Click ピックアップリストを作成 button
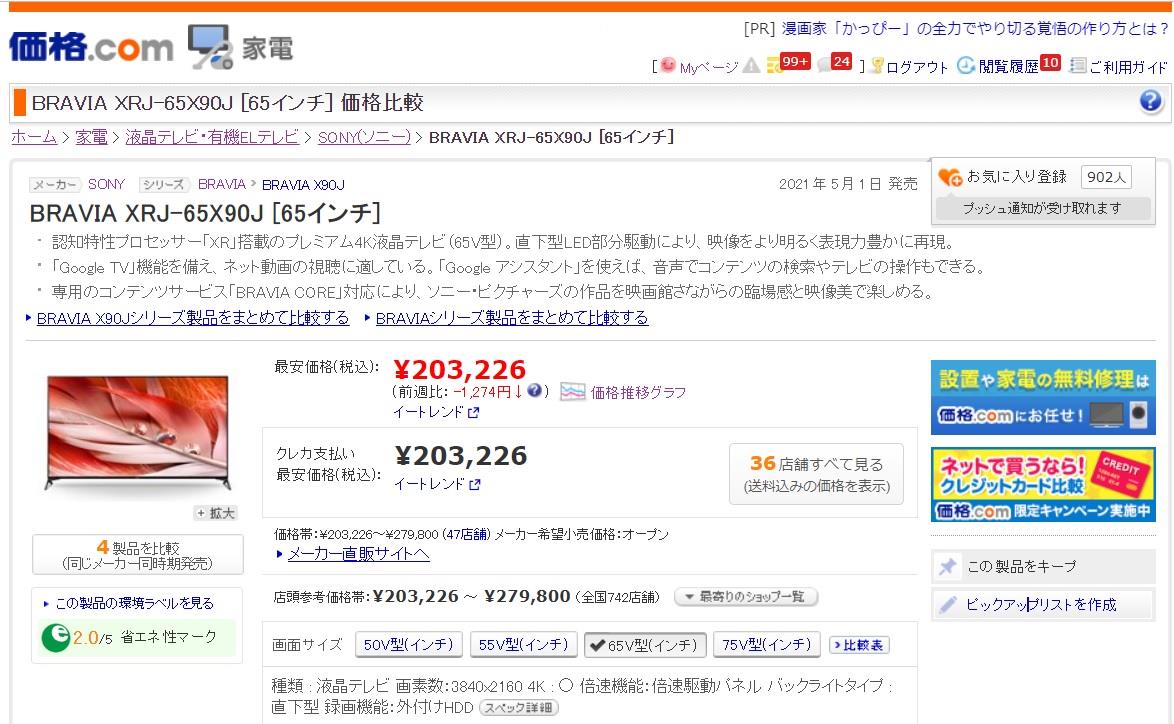The height and width of the screenshot is (724, 1174). click(1043, 604)
